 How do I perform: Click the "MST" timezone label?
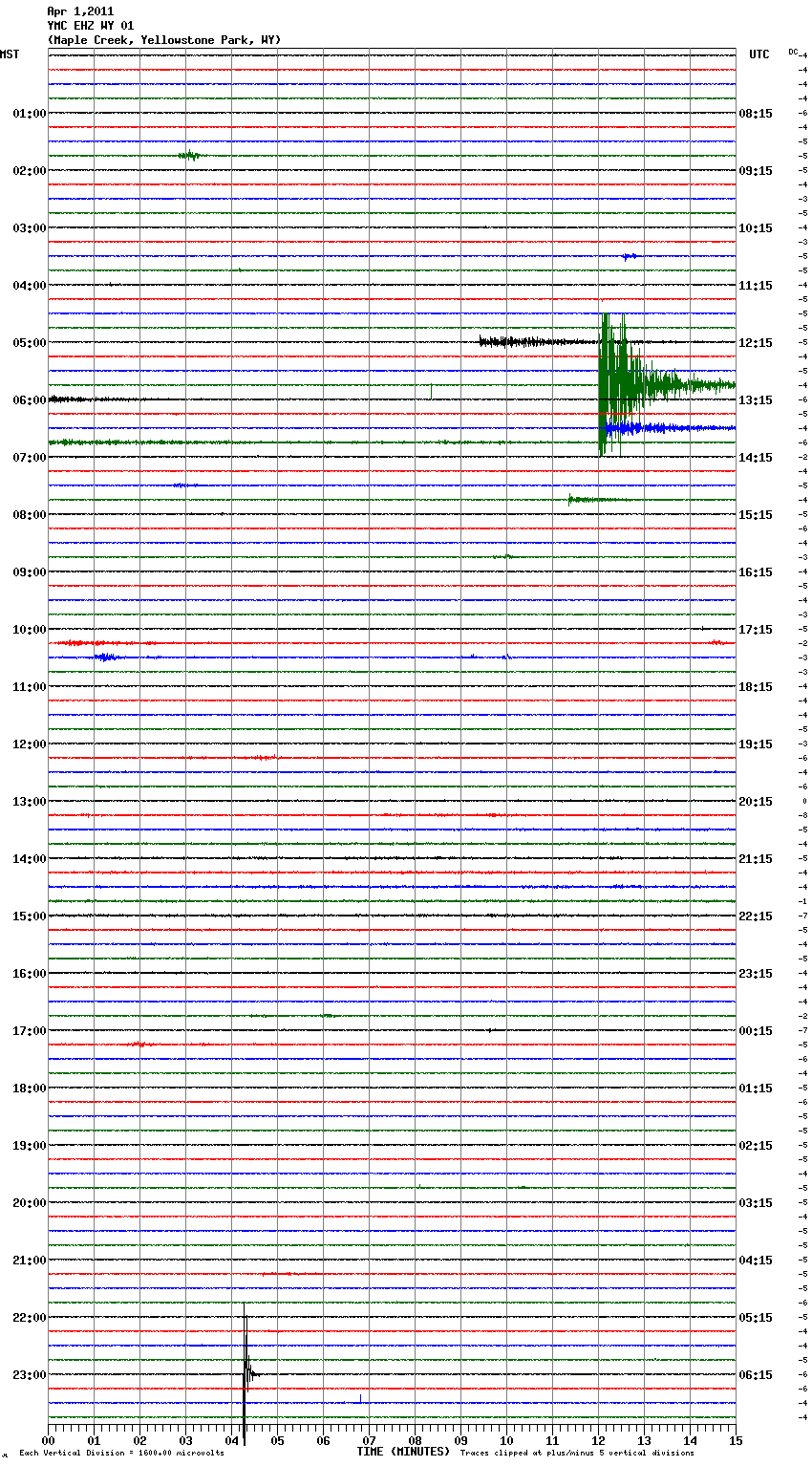pos(10,54)
